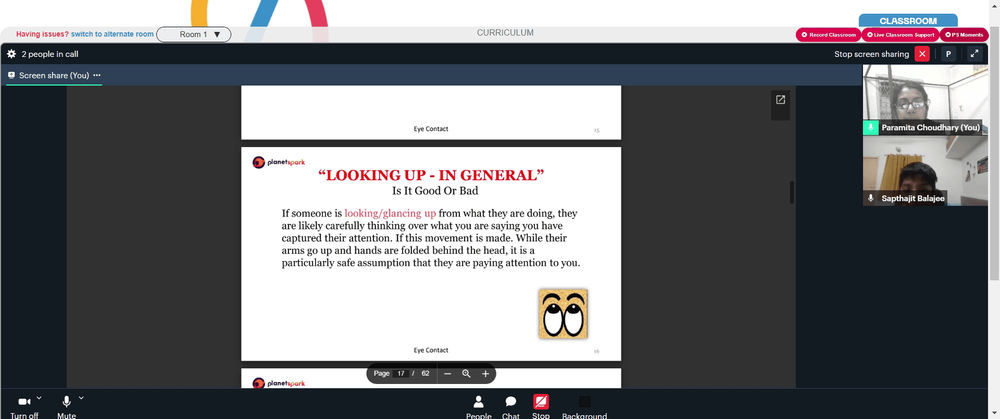
Task: Open Screen share tab options menu
Action: (x=97, y=75)
